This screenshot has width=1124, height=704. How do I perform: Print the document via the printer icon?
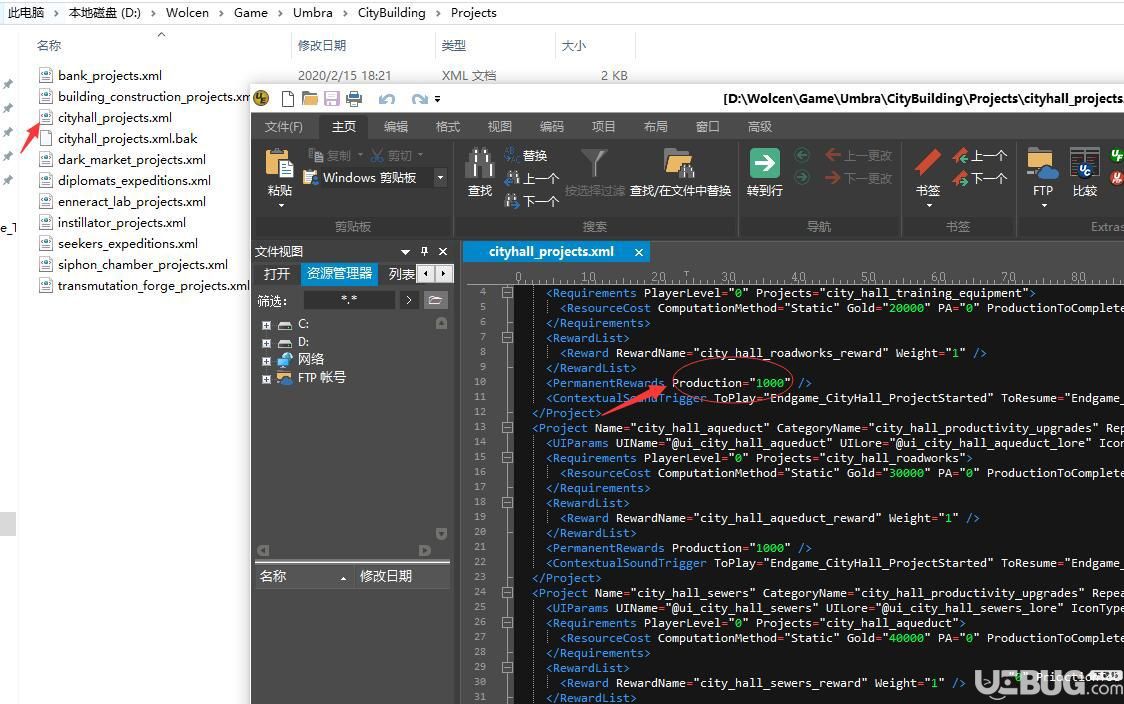point(354,98)
